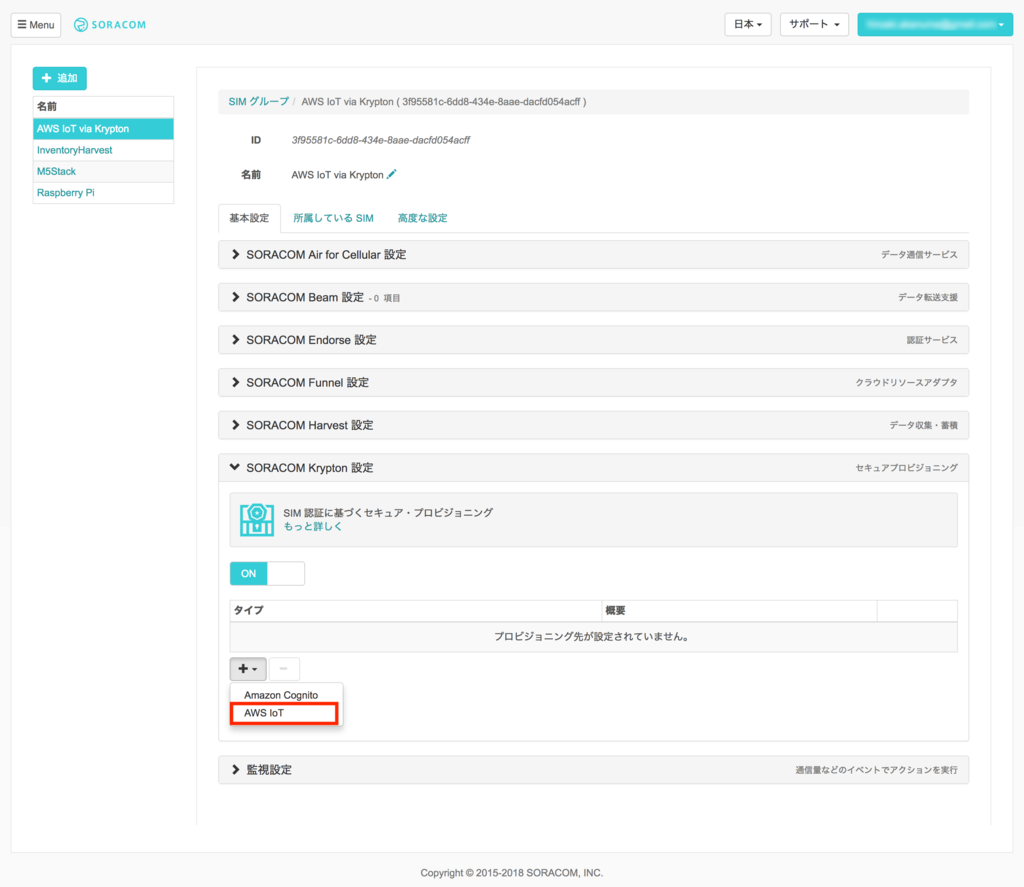Select AWS IoT via Krypton group
This screenshot has height=887, width=1024.
(103, 129)
